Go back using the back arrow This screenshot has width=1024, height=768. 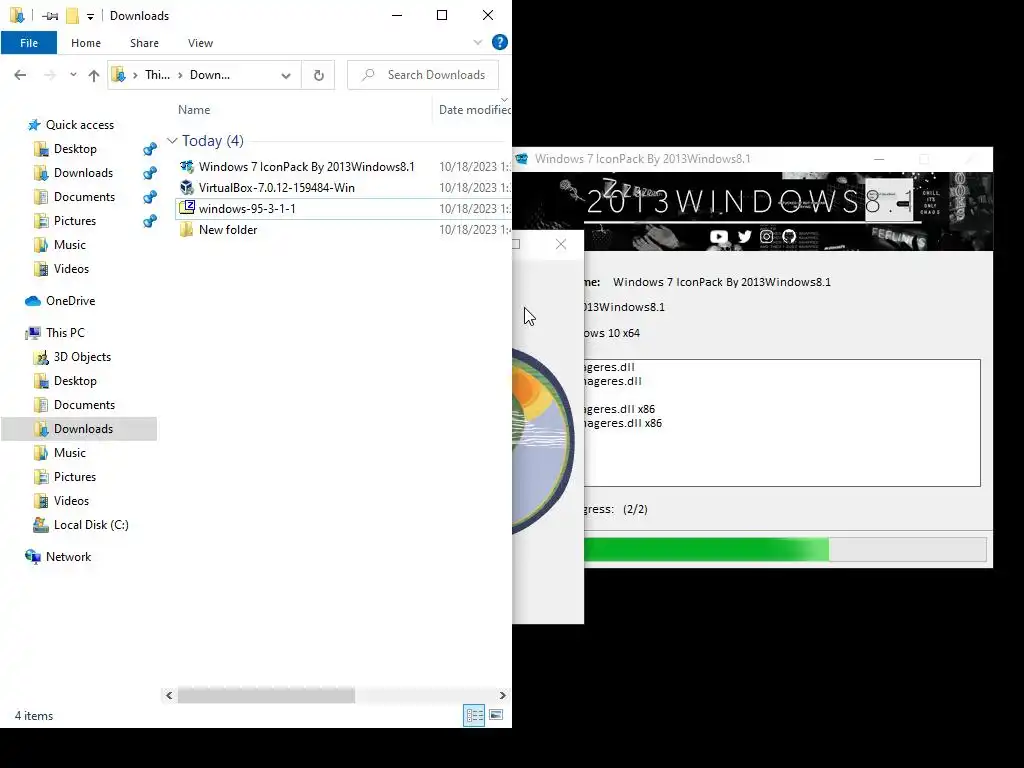pyautogui.click(x=20, y=75)
